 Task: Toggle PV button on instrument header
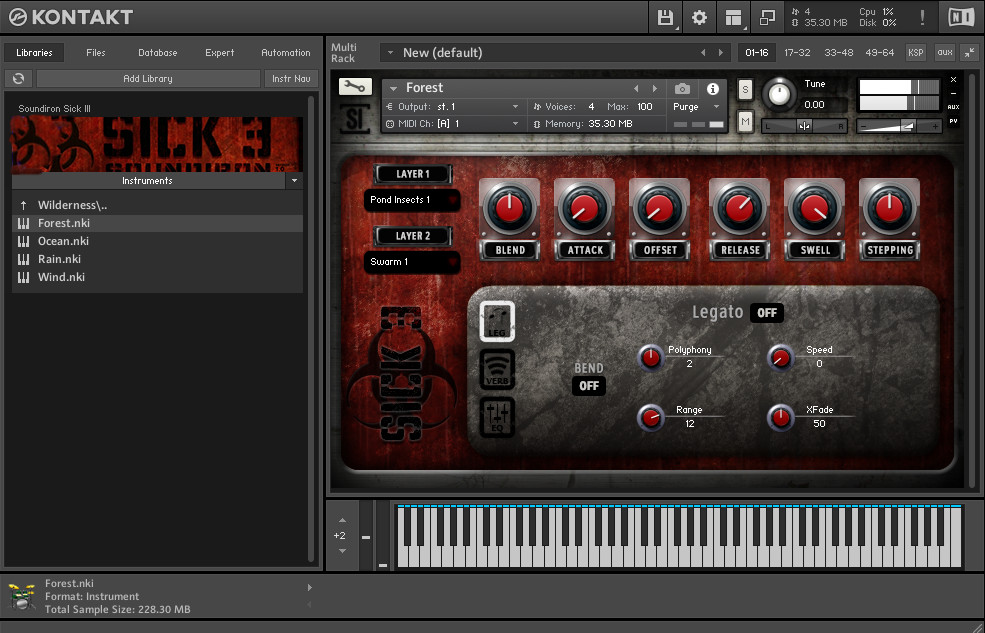point(954,121)
